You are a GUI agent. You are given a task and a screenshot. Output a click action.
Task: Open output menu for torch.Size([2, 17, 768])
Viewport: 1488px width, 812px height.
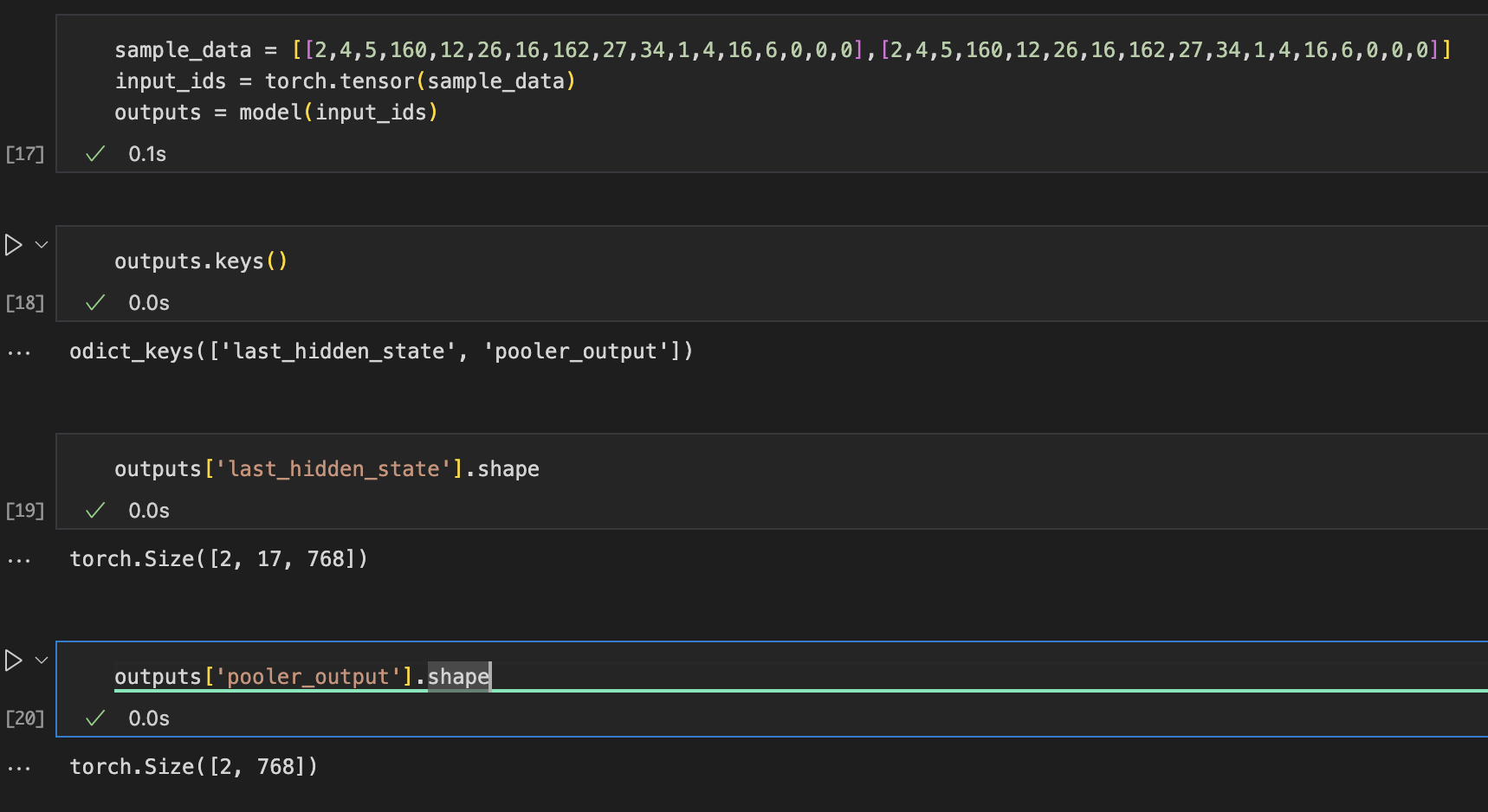[x=19, y=560]
